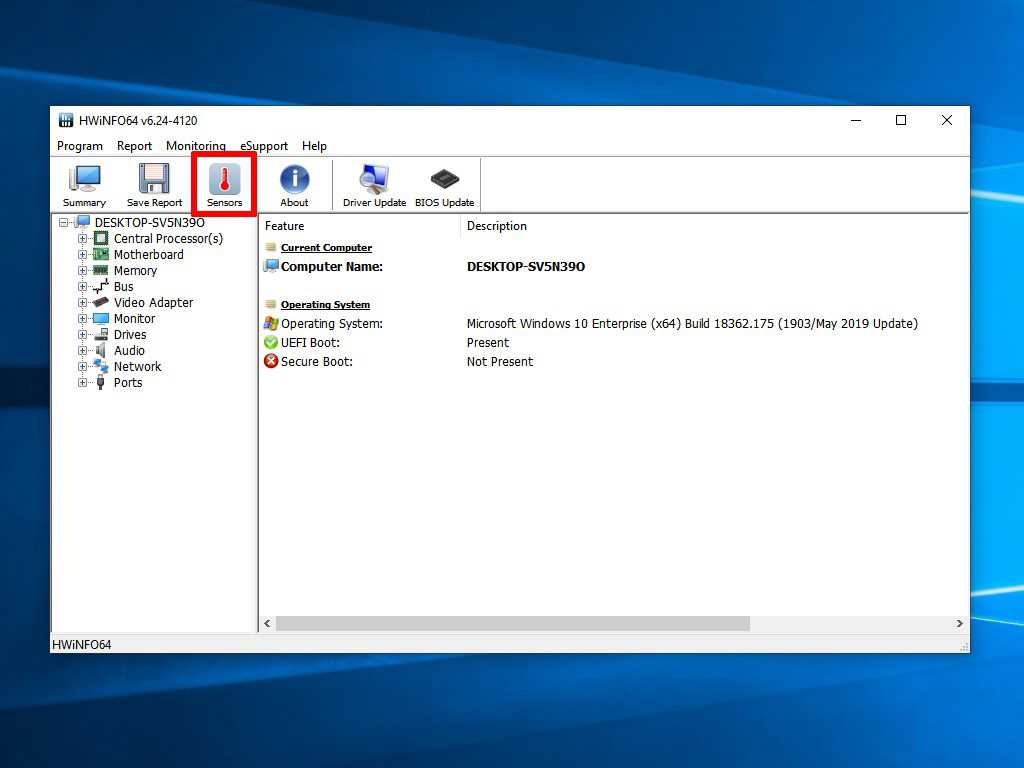This screenshot has width=1024, height=768.
Task: Collapse the DESKTOP-SV5N39O root node
Action: [x=64, y=223]
